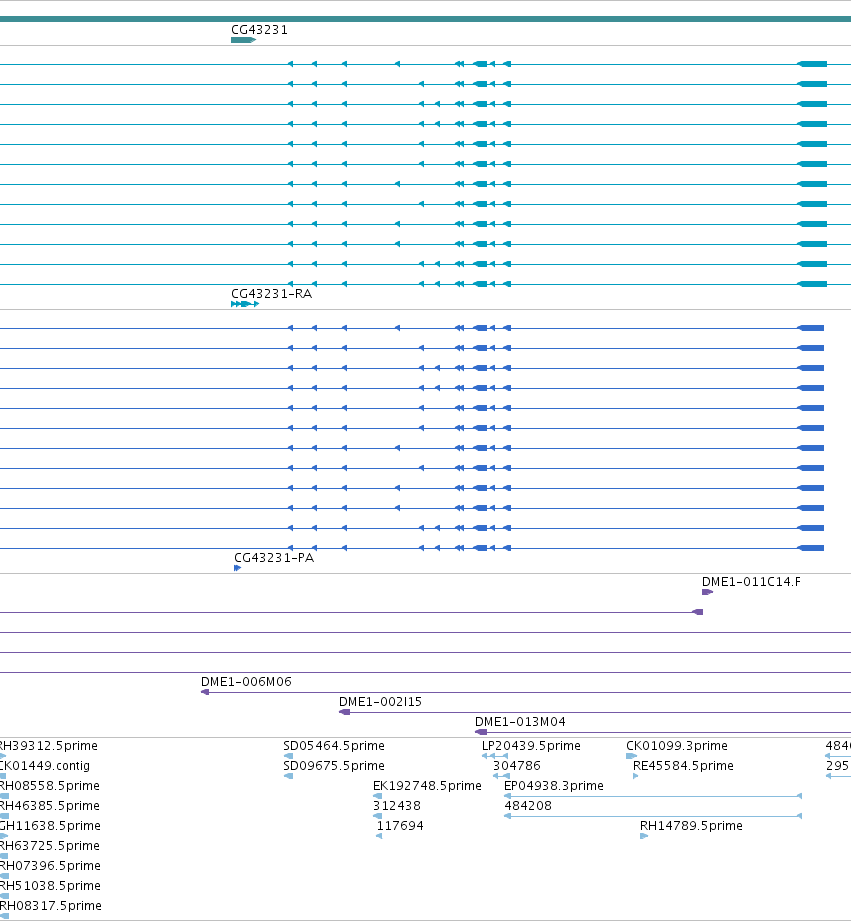The width and height of the screenshot is (851, 921).
Task: Select the SD05464.5prime EST glyph
Action: pyautogui.click(x=288, y=756)
